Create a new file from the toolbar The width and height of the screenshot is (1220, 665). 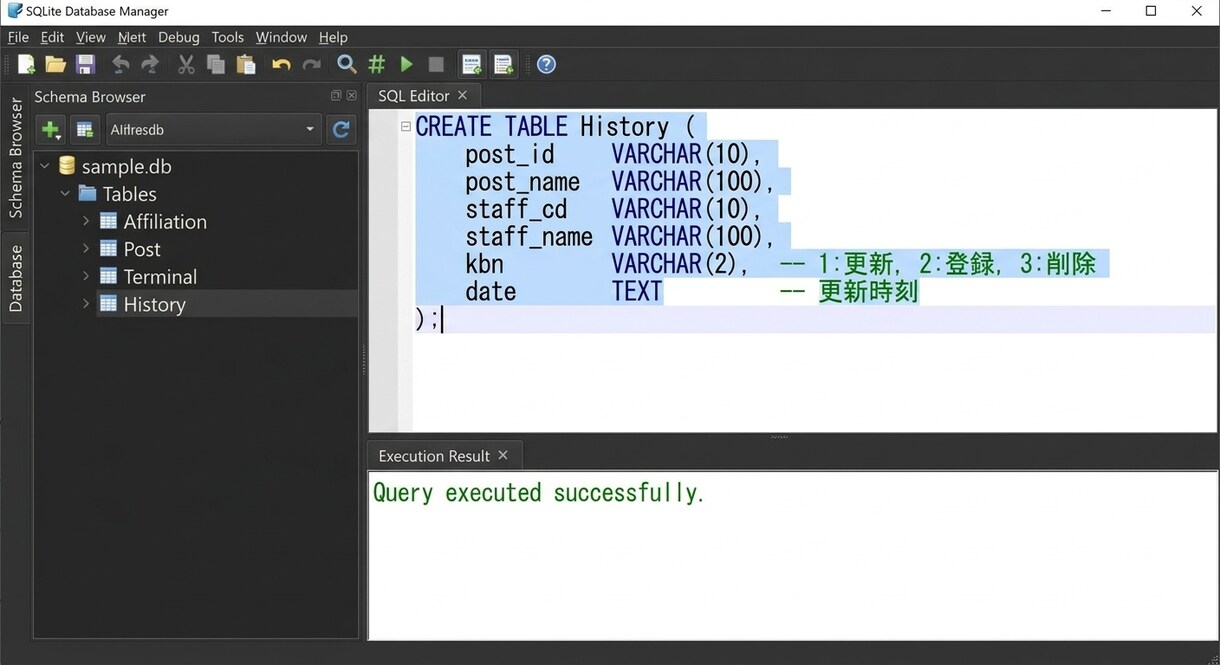(27, 65)
